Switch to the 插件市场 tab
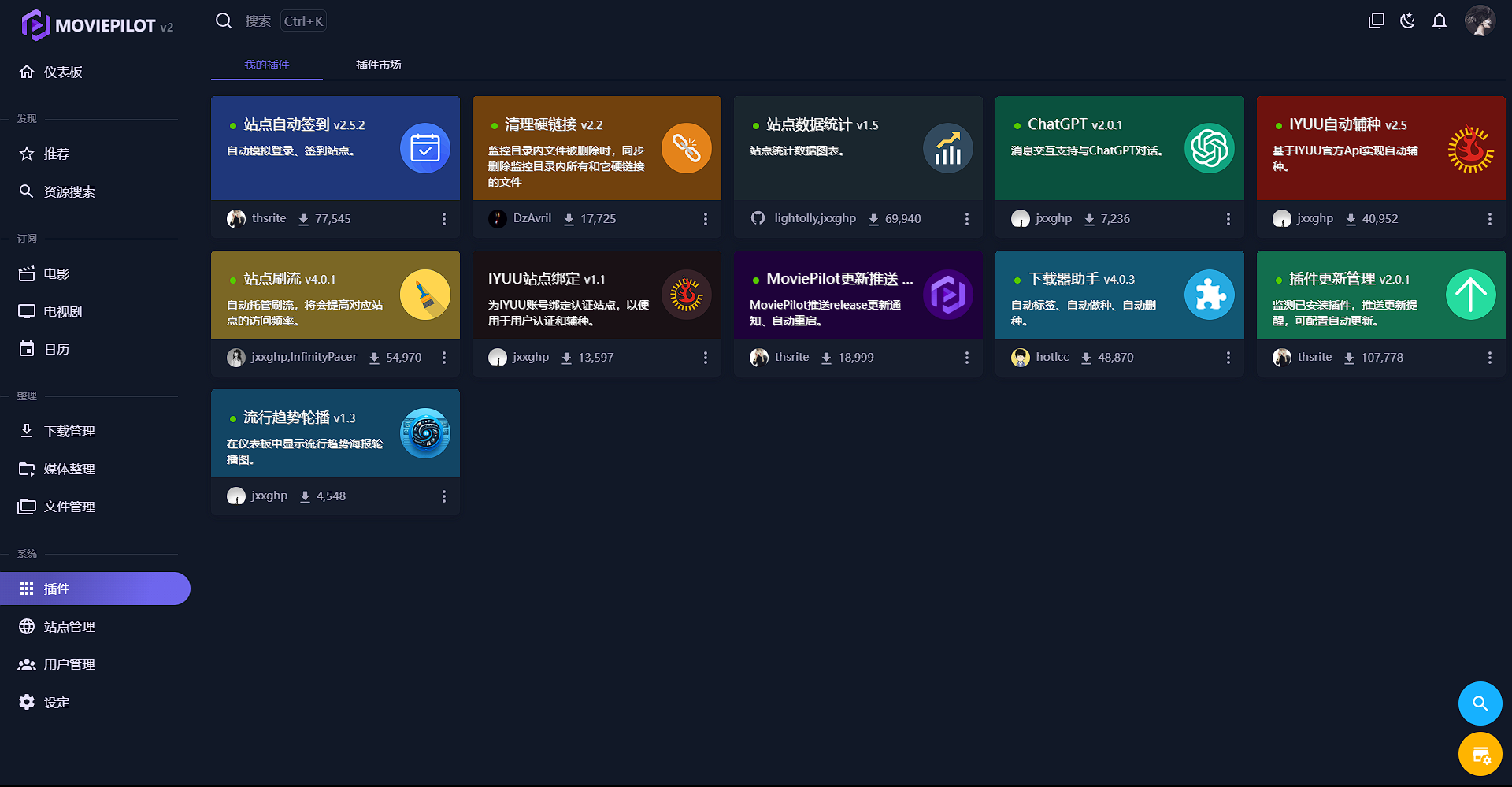 point(379,65)
